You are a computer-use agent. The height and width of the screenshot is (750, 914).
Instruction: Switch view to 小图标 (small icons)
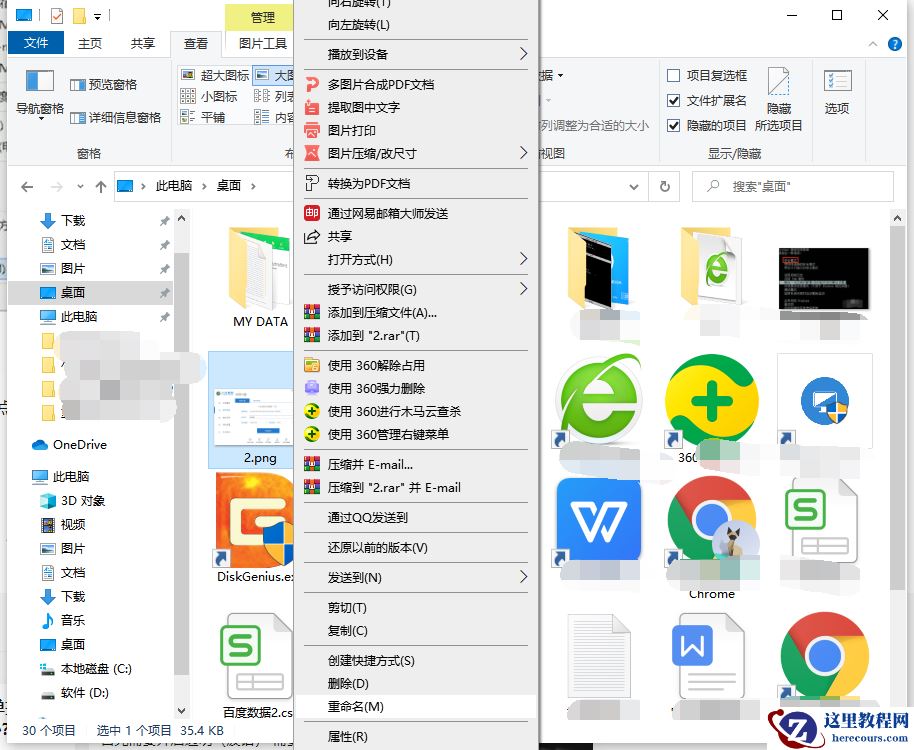pyautogui.click(x=210, y=95)
